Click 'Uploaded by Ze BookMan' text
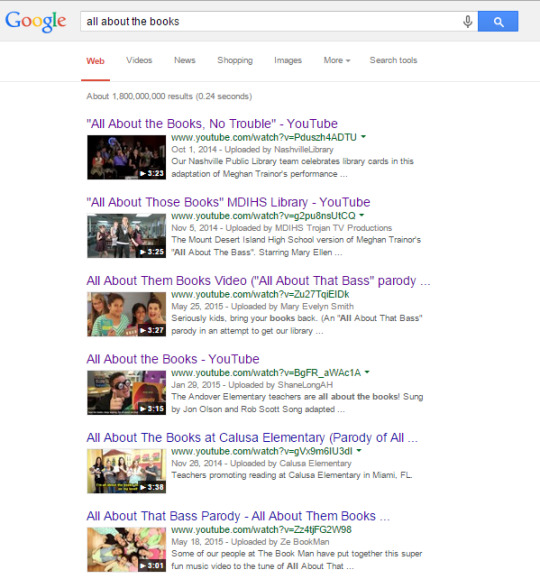 [280, 542]
